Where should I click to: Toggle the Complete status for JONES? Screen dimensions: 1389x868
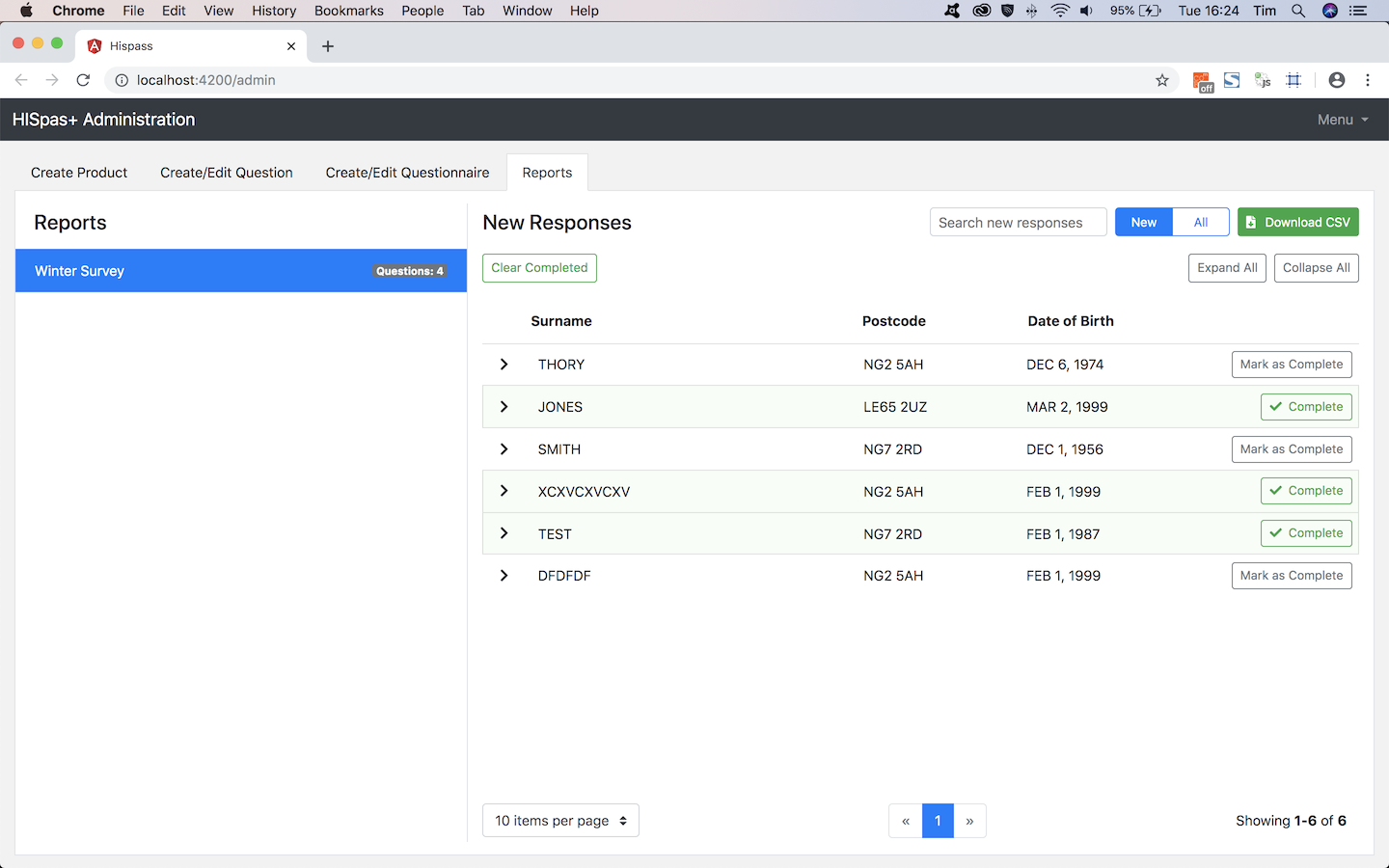click(1305, 407)
